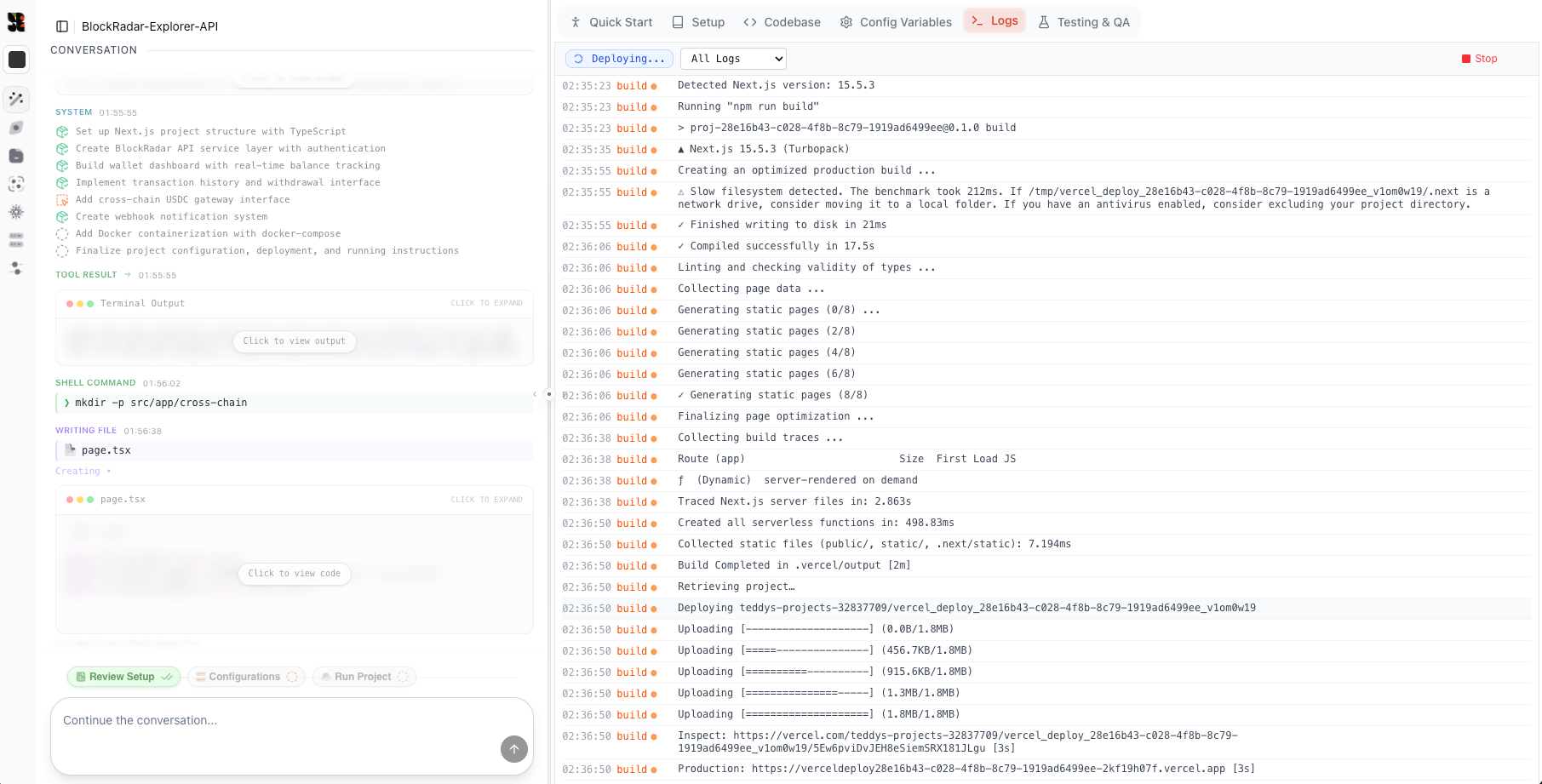Click the page.tsx file icon under Writing File
This screenshot has height=784, width=1542.
click(x=71, y=449)
